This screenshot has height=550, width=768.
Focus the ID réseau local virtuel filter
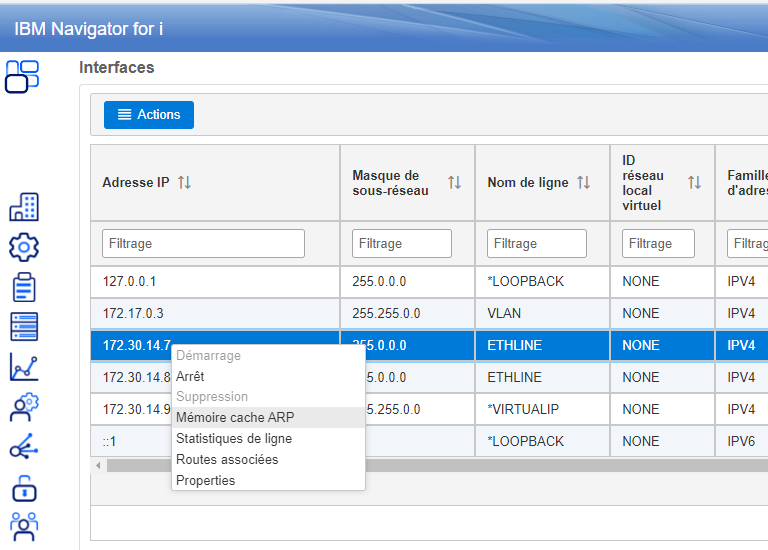pos(658,243)
